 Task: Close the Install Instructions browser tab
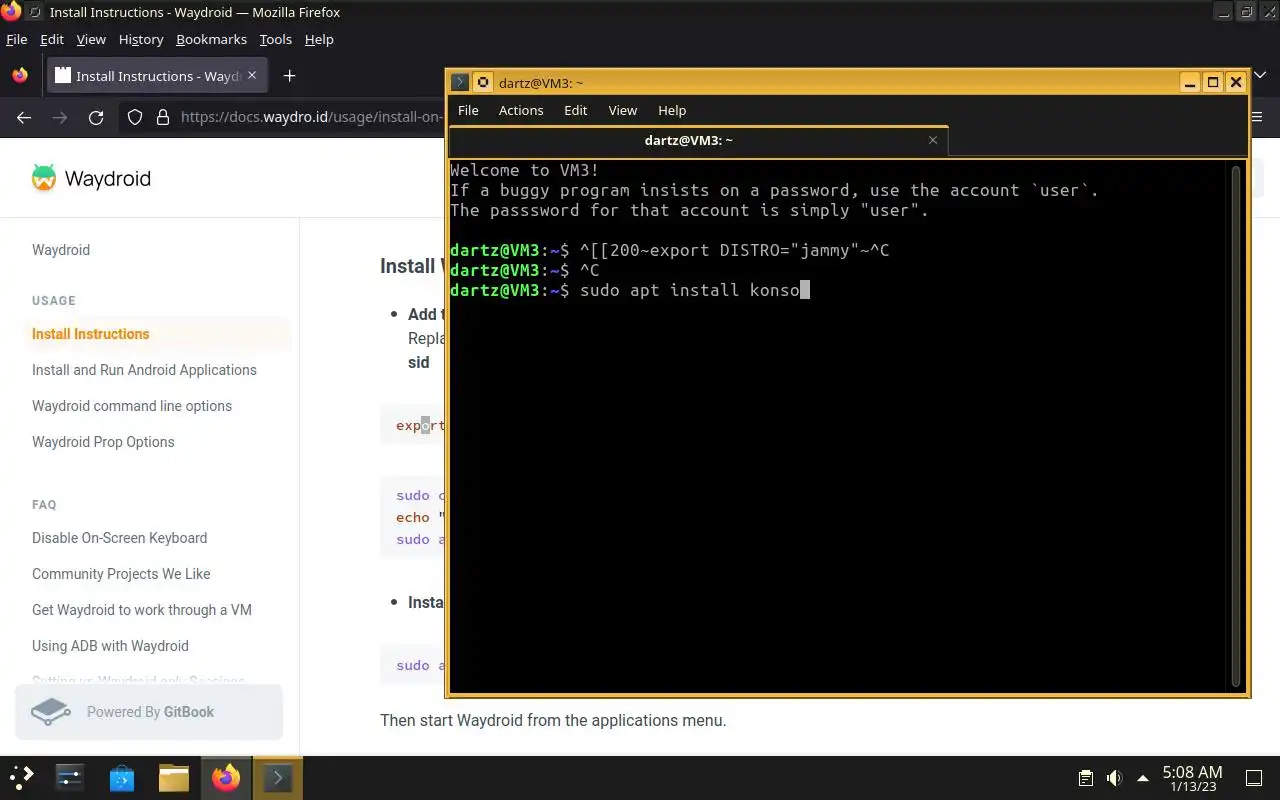[252, 75]
